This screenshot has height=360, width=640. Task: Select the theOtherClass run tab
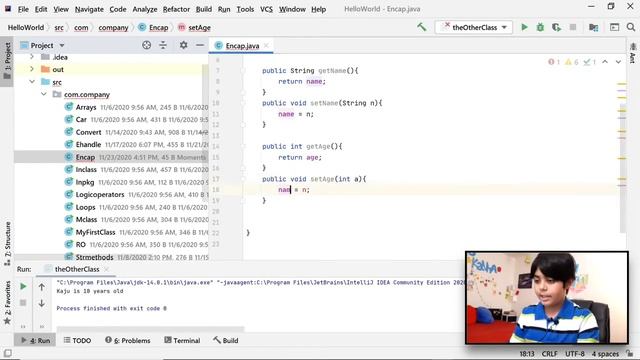pos(77,269)
